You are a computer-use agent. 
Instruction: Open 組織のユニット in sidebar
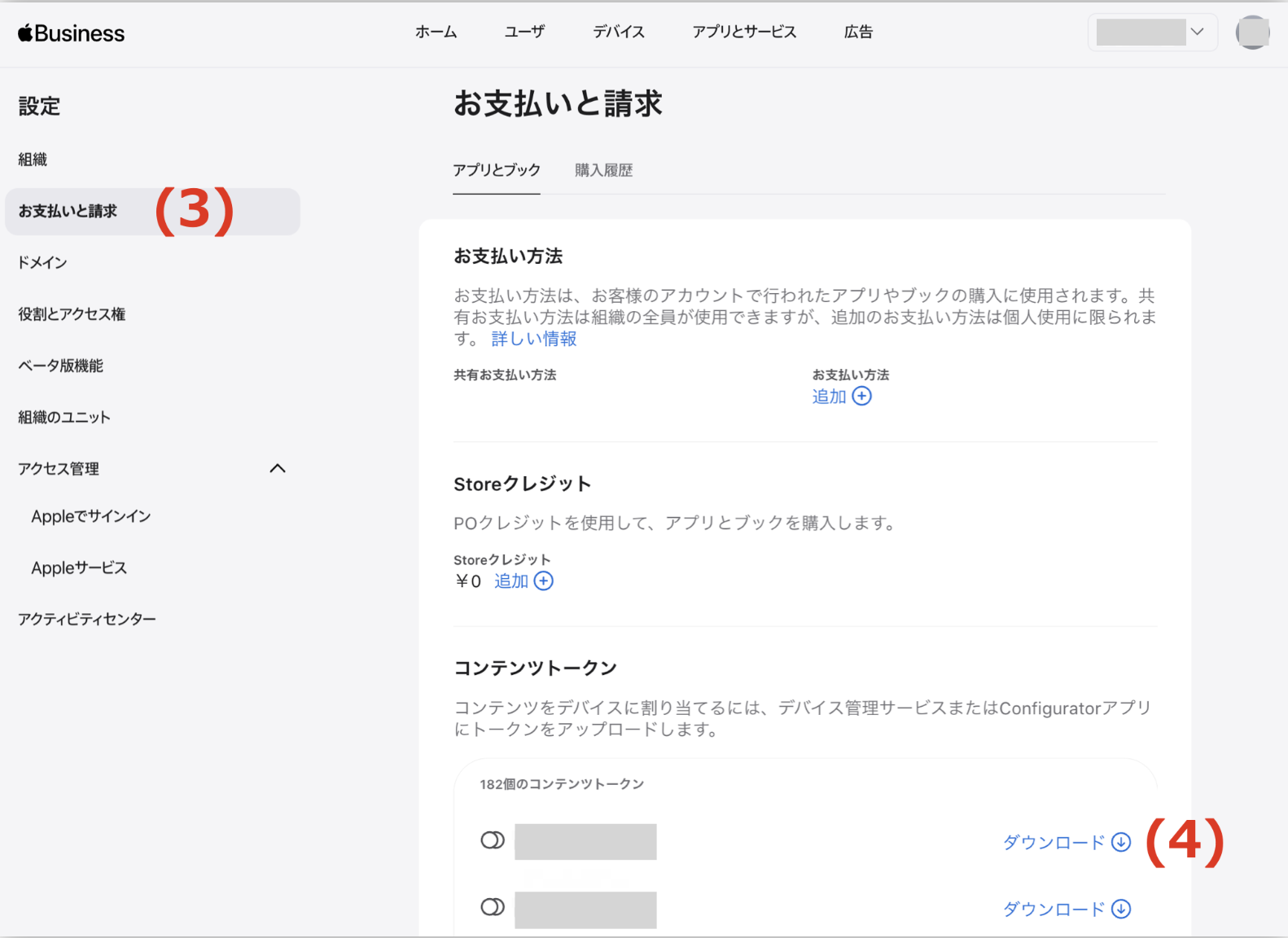(x=64, y=417)
